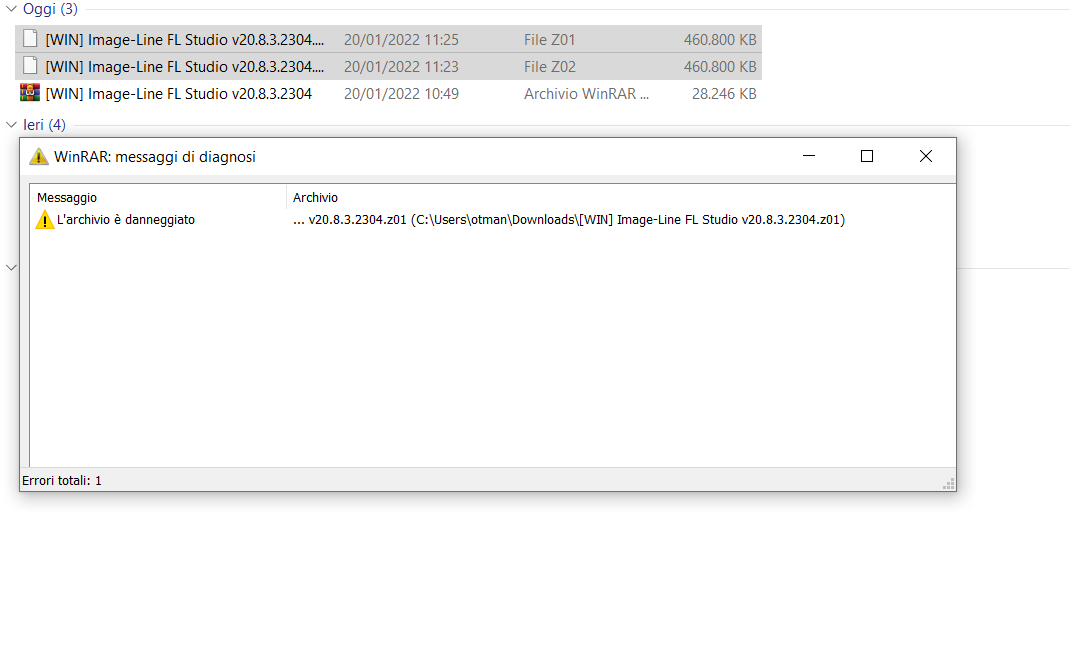
Task: Collapse the Oggi (3) group chevron
Action: pyautogui.click(x=11, y=9)
